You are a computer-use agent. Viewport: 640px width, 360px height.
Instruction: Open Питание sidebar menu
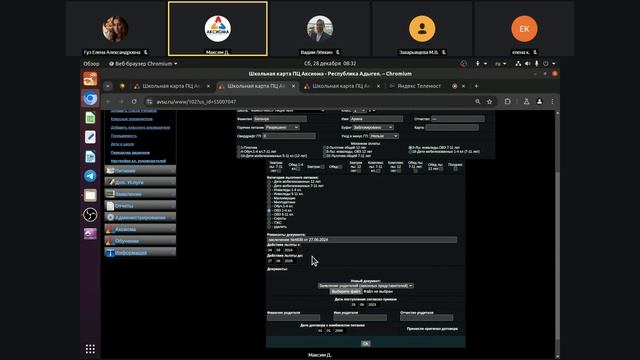[140, 171]
